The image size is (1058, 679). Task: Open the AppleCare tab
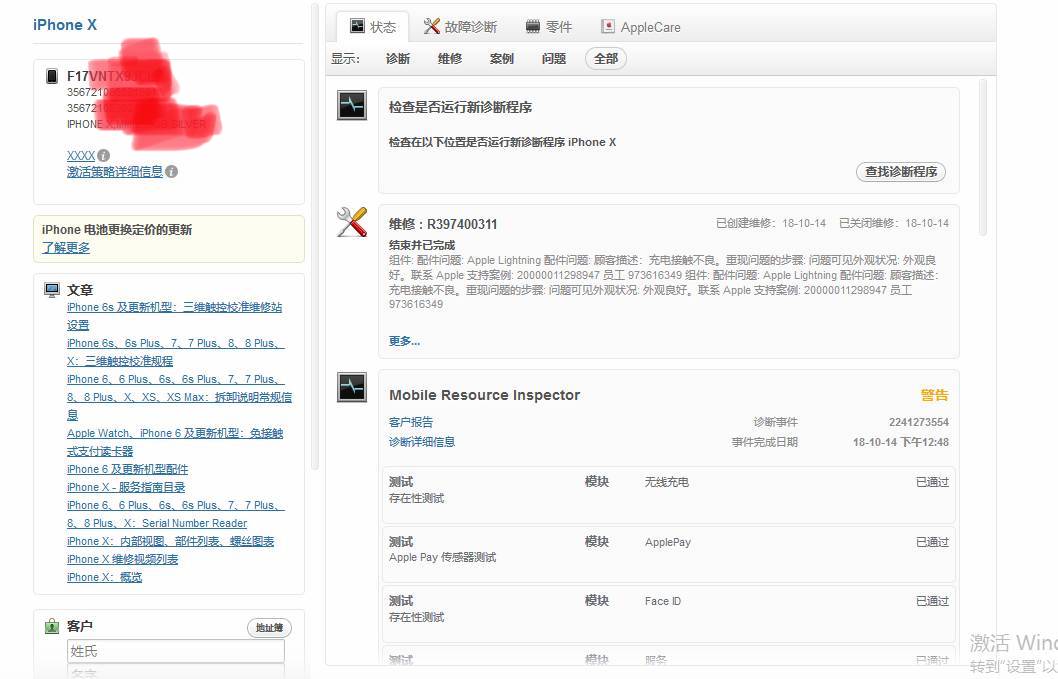(641, 27)
